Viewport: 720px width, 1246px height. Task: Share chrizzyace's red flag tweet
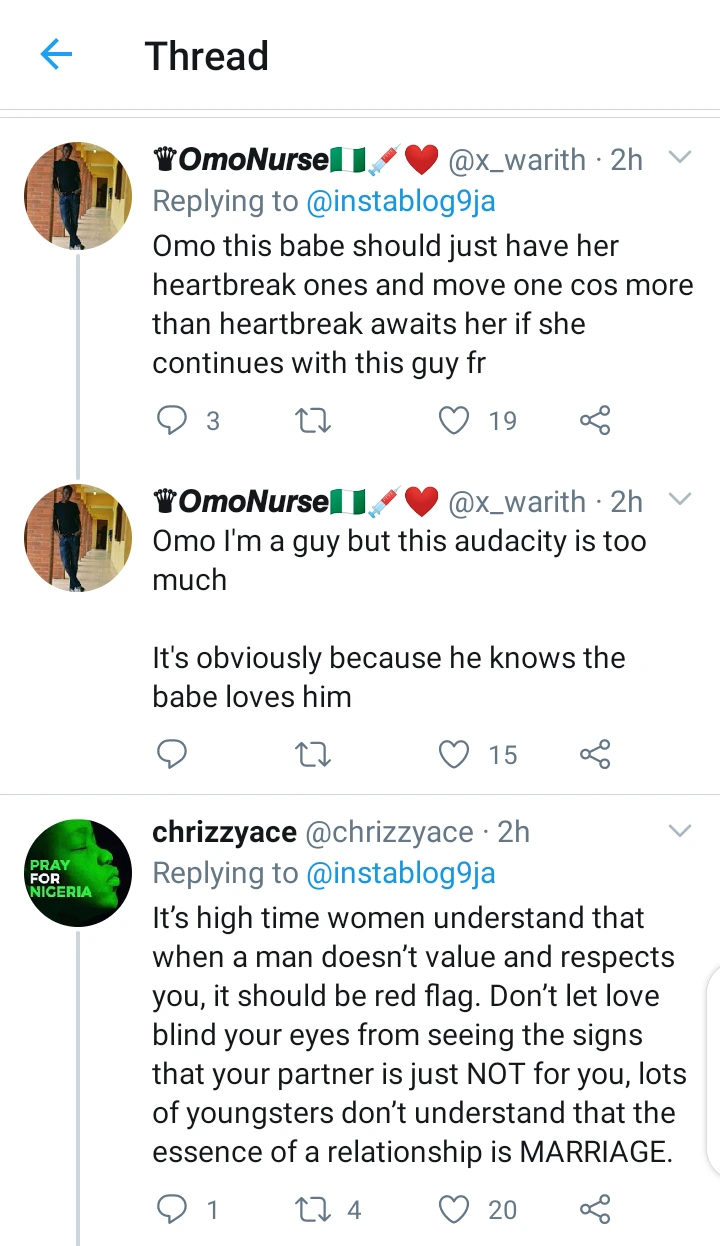[x=595, y=1210]
